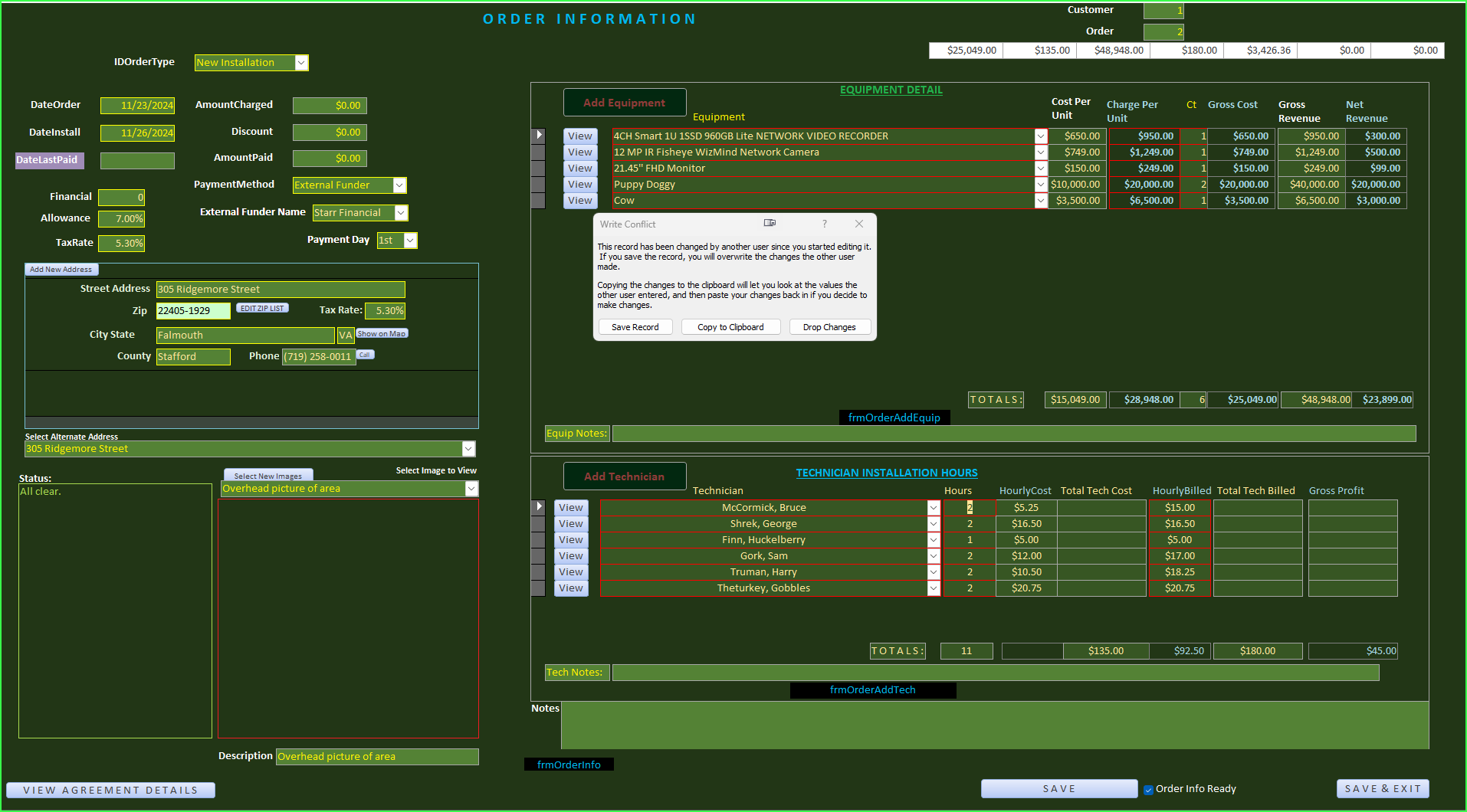Click the Street Address input field
The width and height of the screenshot is (1467, 812).
tap(281, 290)
